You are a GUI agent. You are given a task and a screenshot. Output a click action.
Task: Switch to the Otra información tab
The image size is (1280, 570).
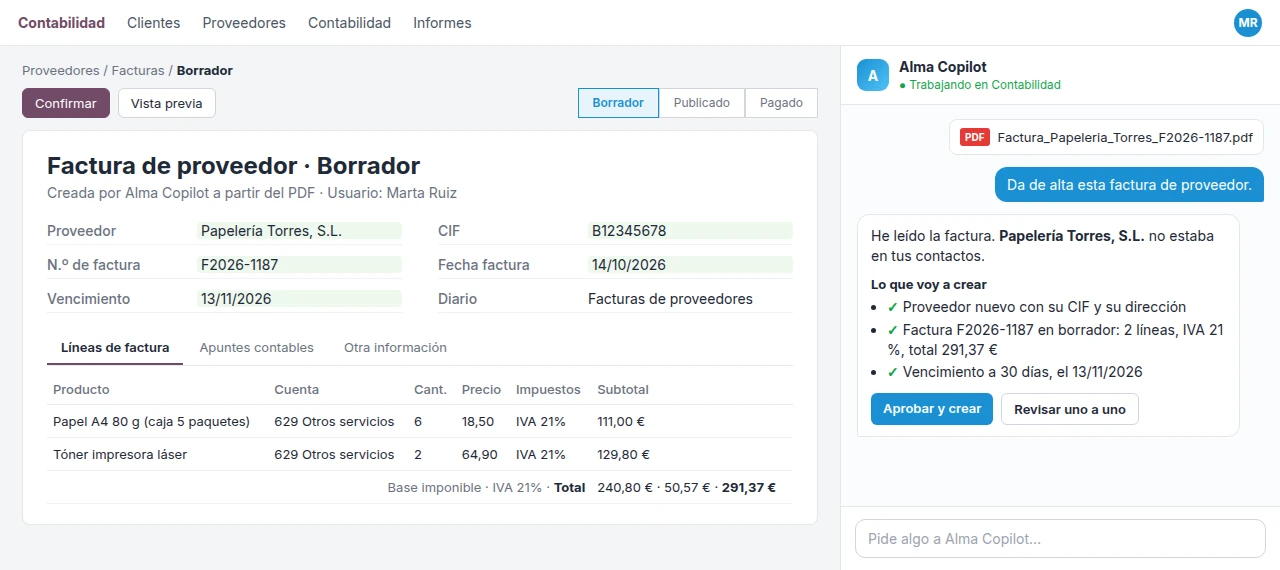coord(395,348)
